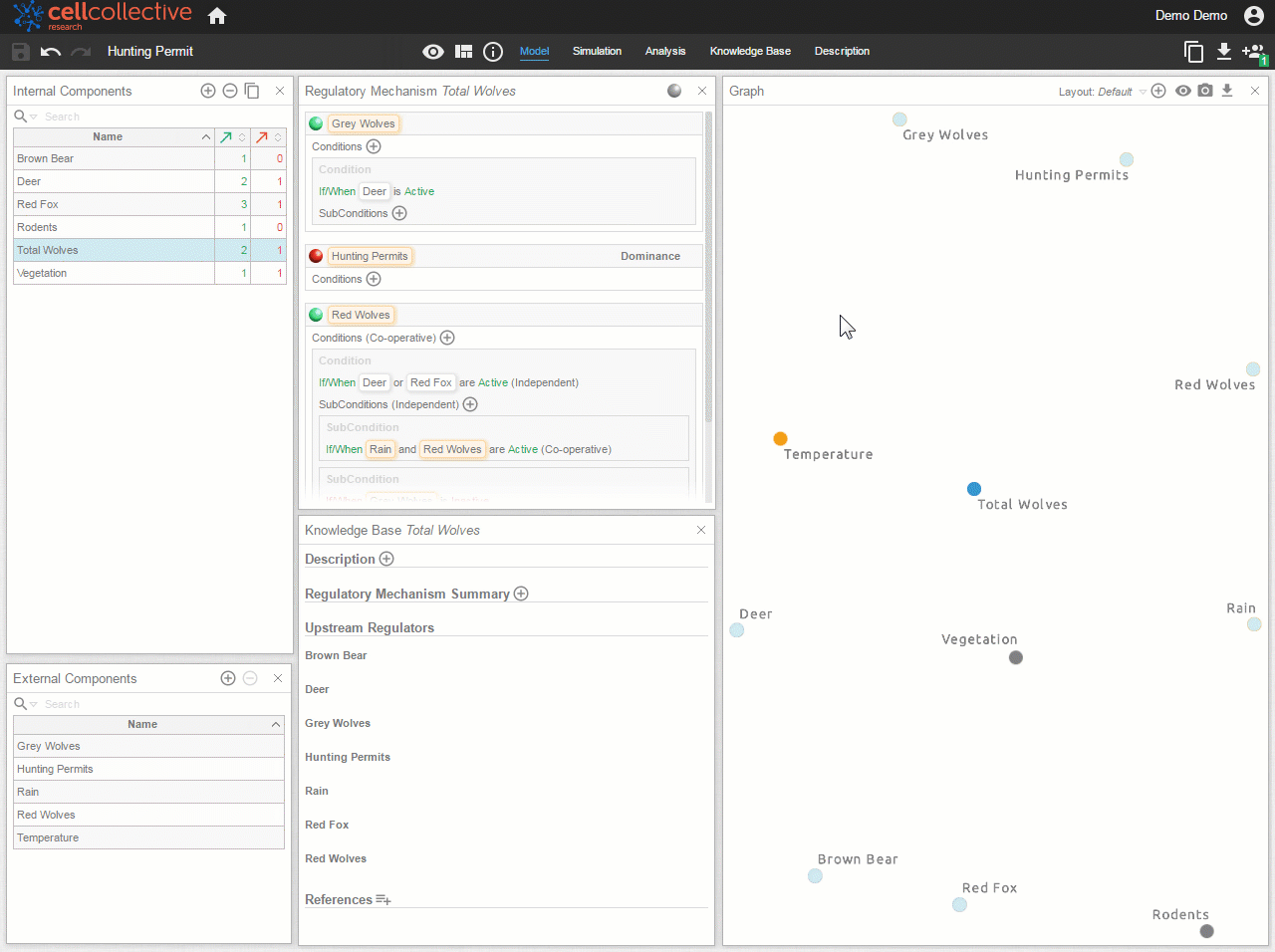Toggle the Grey Wolves green regulator type indicator
1275x952 pixels.
point(316,123)
